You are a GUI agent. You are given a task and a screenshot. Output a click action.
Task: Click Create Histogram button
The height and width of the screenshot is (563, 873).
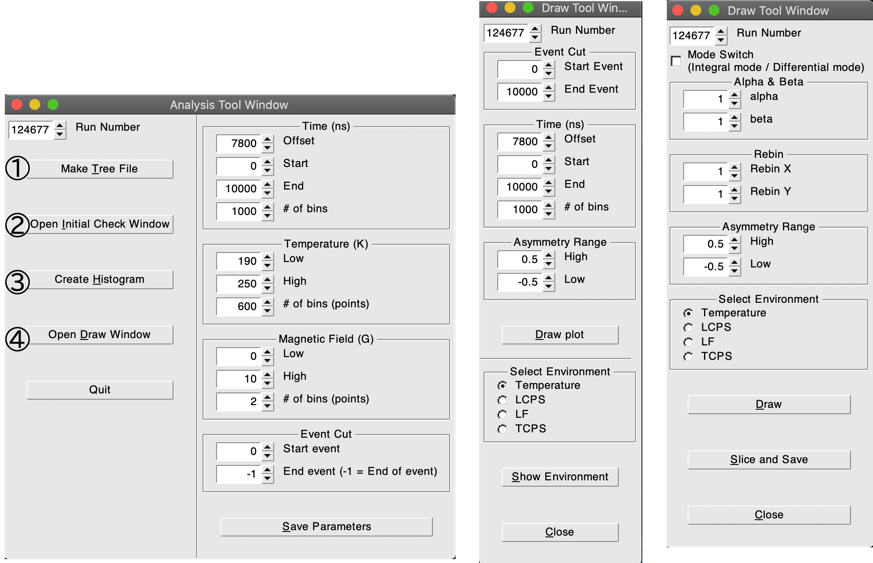tap(100, 279)
